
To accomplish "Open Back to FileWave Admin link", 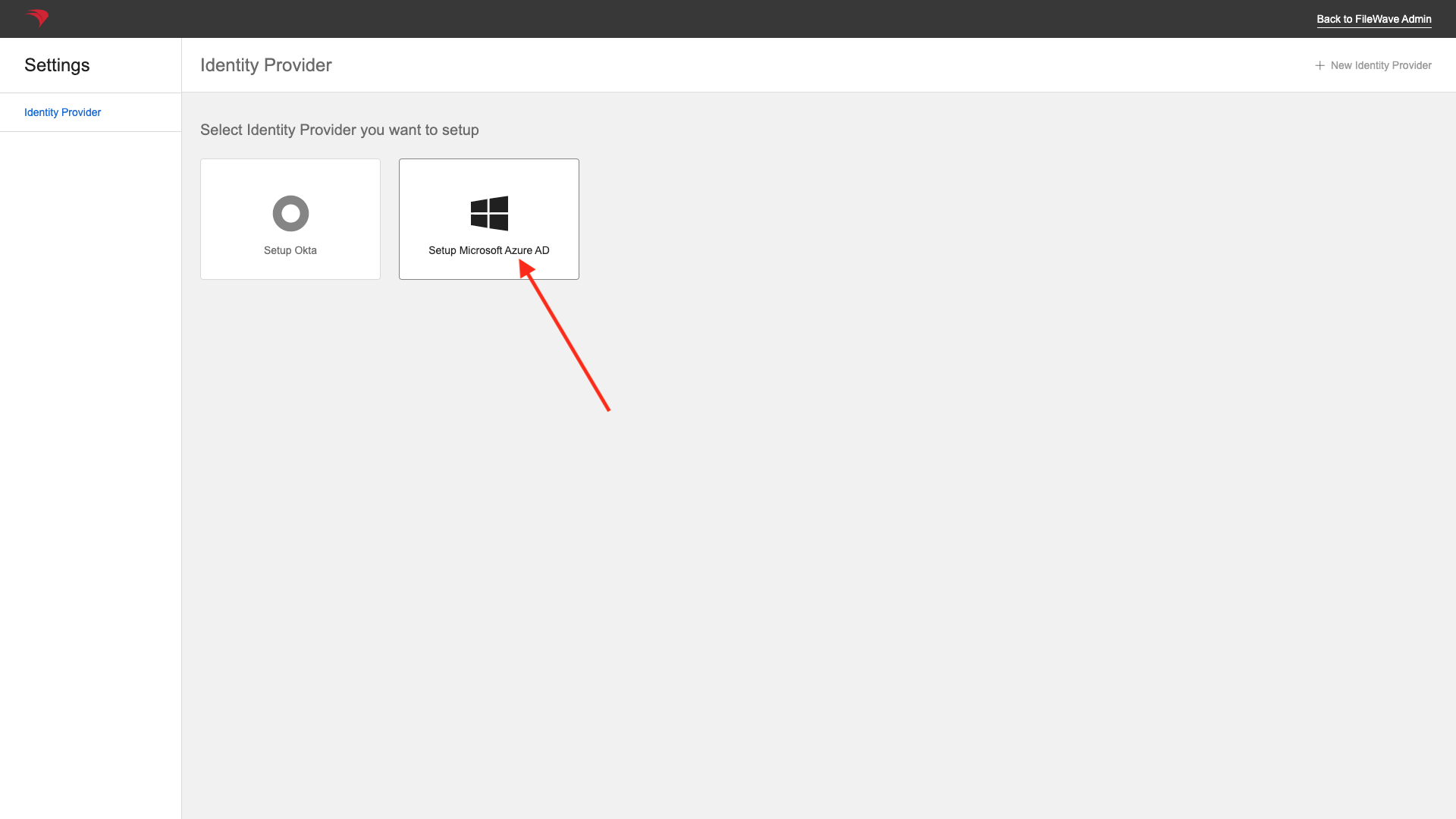I will pyautogui.click(x=1373, y=19).
